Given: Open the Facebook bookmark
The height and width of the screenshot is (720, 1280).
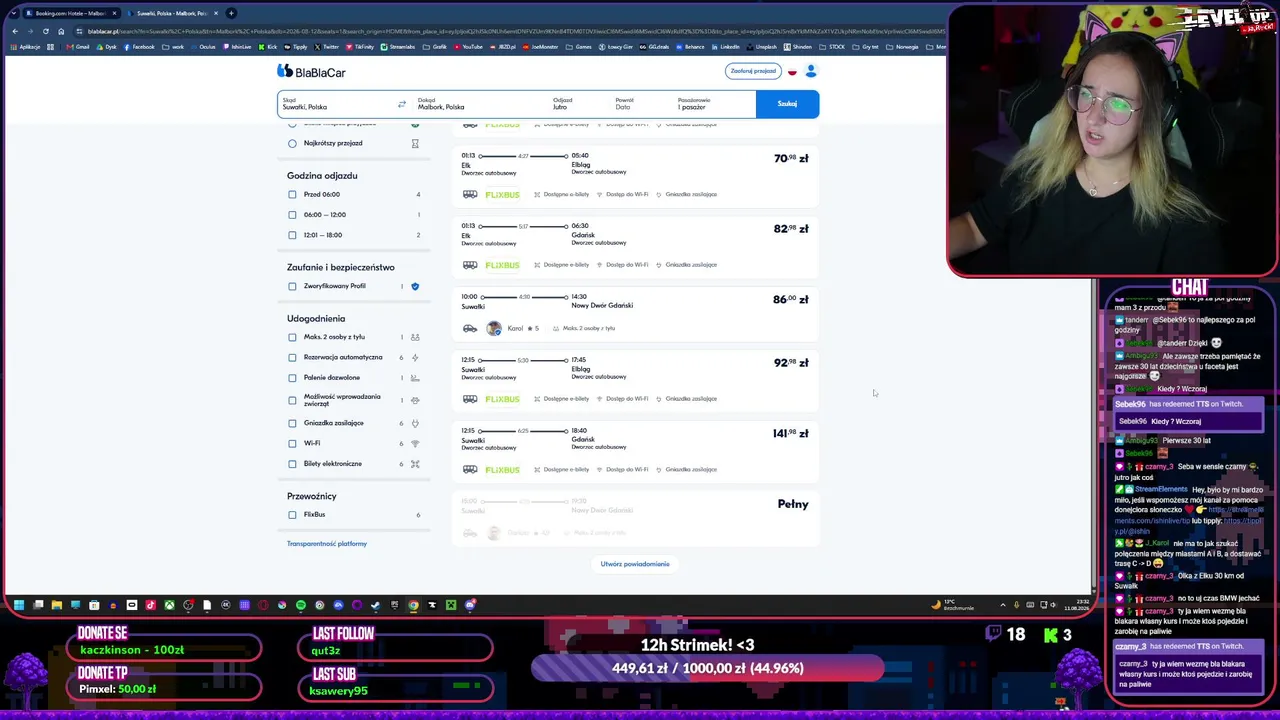Looking at the screenshot, I should click(x=140, y=47).
